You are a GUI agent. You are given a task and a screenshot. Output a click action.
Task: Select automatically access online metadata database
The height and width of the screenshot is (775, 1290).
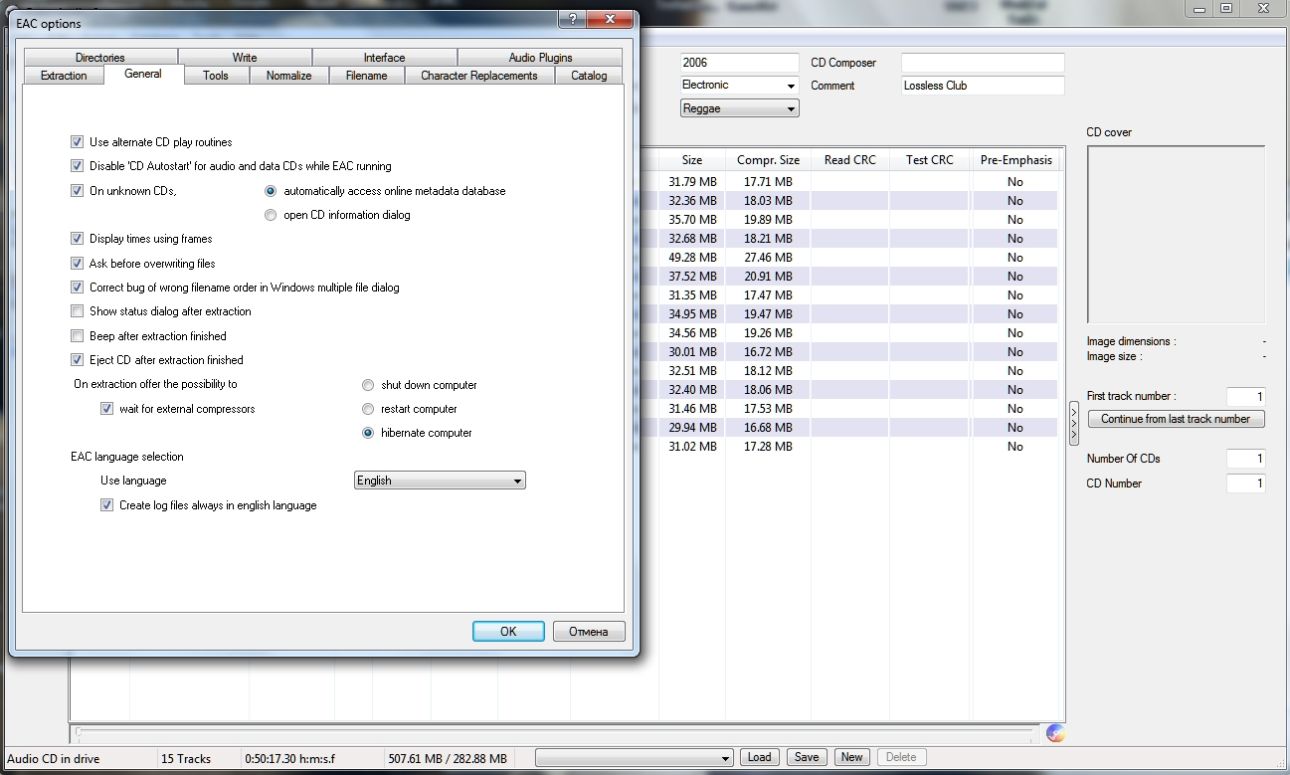270,191
